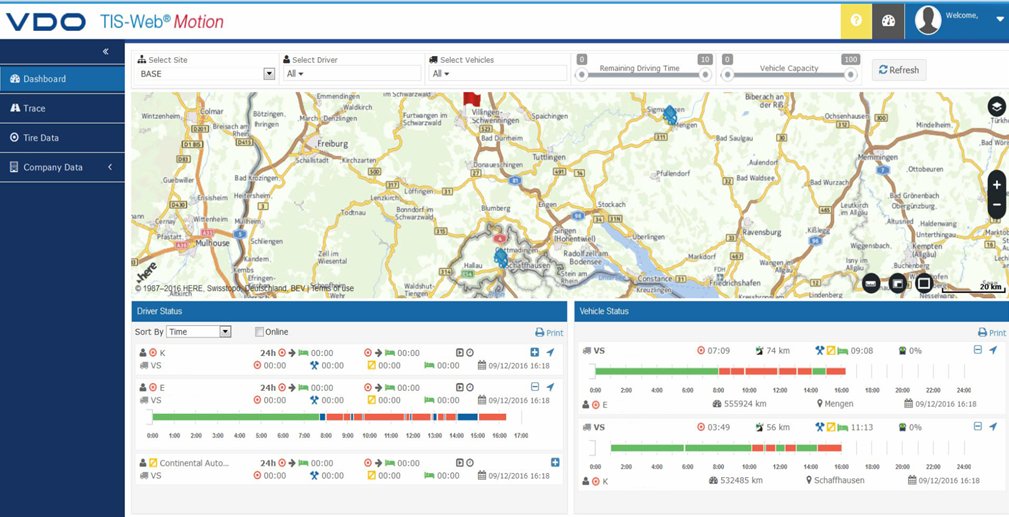Click the speedometer dashboard icon in header
This screenshot has width=1009, height=517.
(x=888, y=20)
